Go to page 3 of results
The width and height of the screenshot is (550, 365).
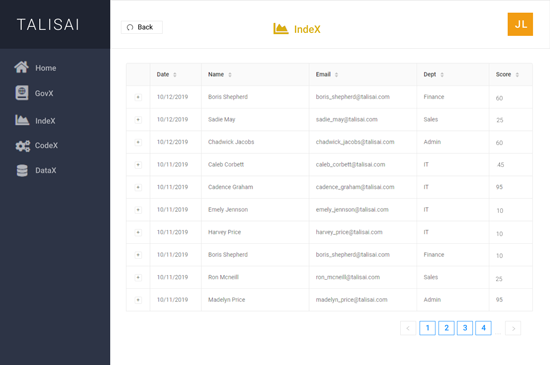[x=465, y=328]
